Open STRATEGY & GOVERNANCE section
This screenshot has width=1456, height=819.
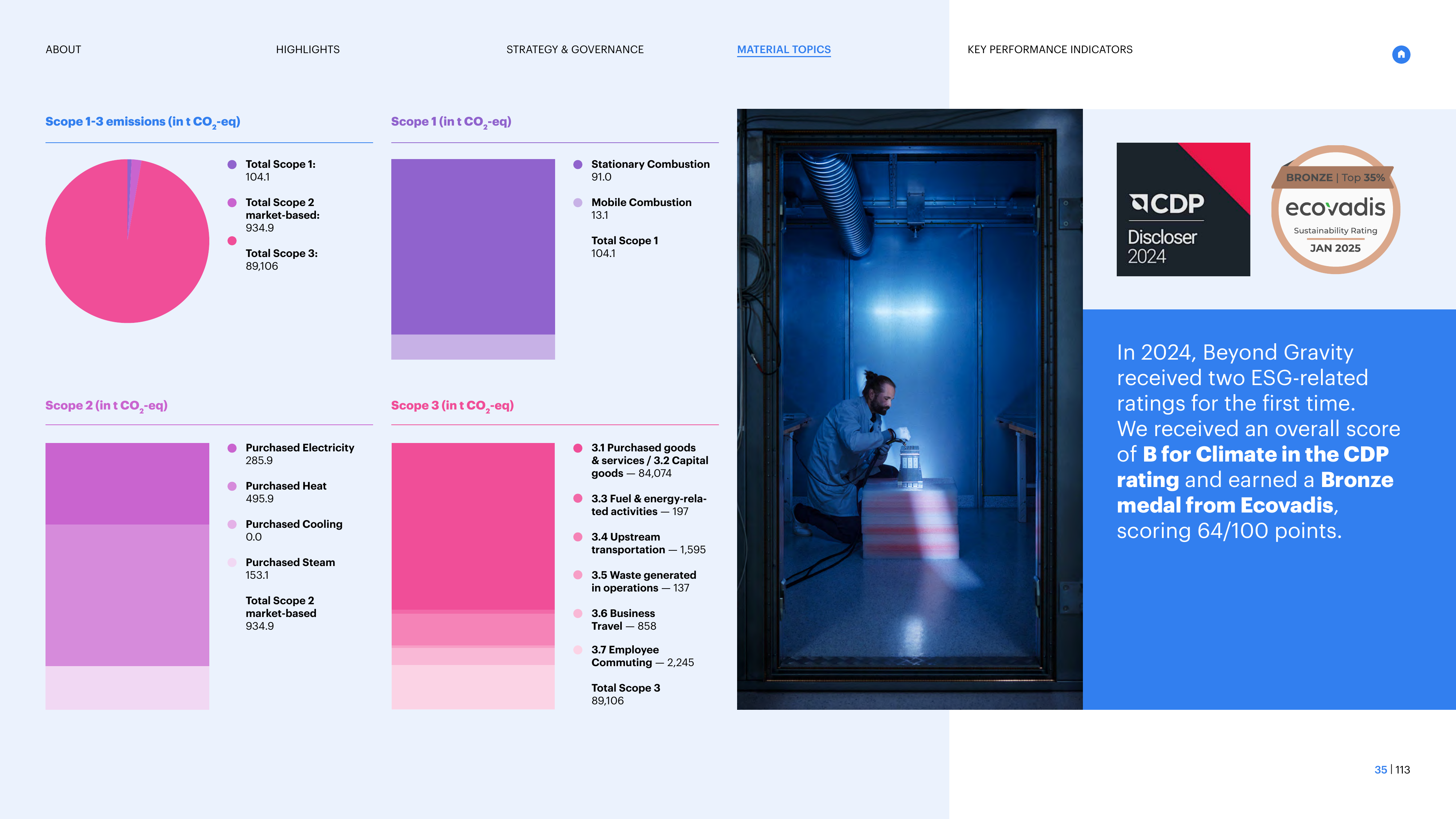(x=575, y=49)
